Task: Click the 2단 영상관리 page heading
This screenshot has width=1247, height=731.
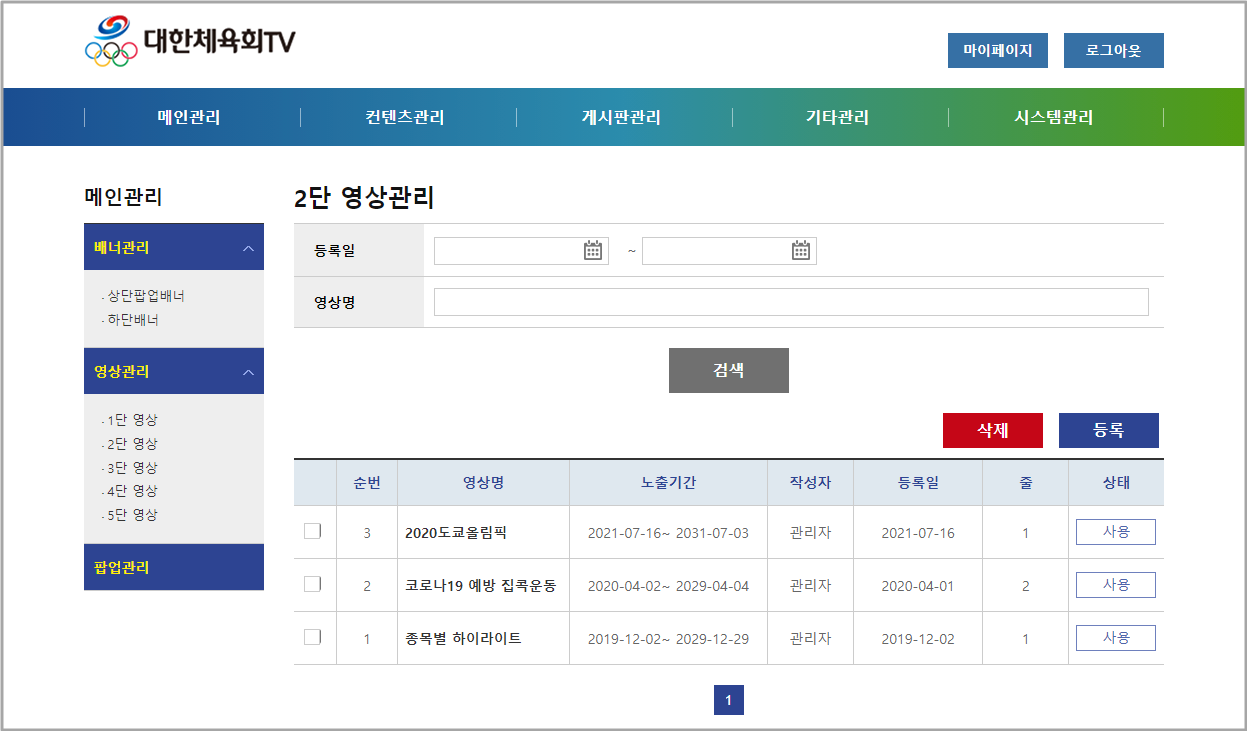Action: tap(364, 198)
